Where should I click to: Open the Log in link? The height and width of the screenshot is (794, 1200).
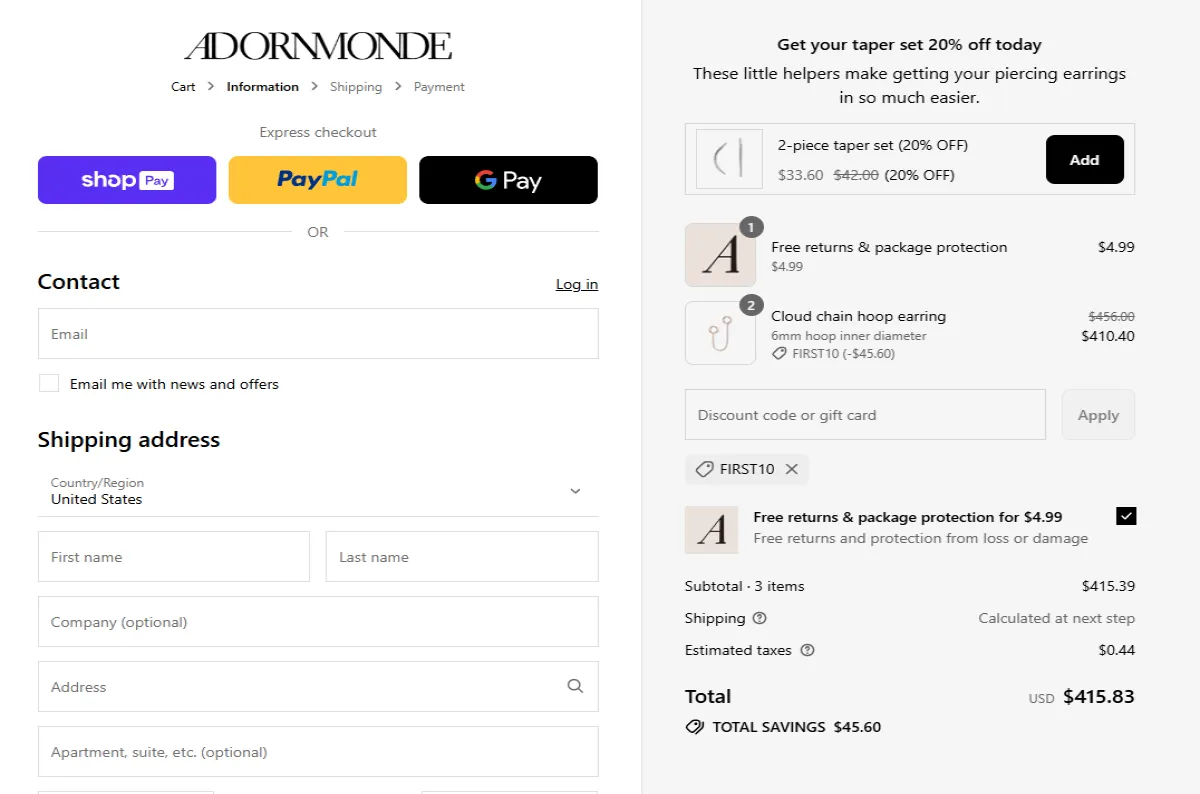click(576, 284)
